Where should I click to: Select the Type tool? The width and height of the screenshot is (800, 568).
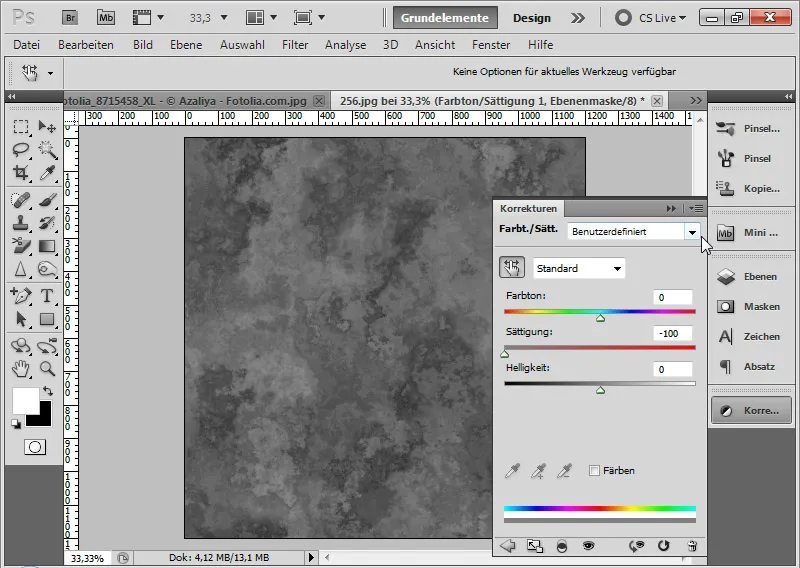click(x=47, y=295)
